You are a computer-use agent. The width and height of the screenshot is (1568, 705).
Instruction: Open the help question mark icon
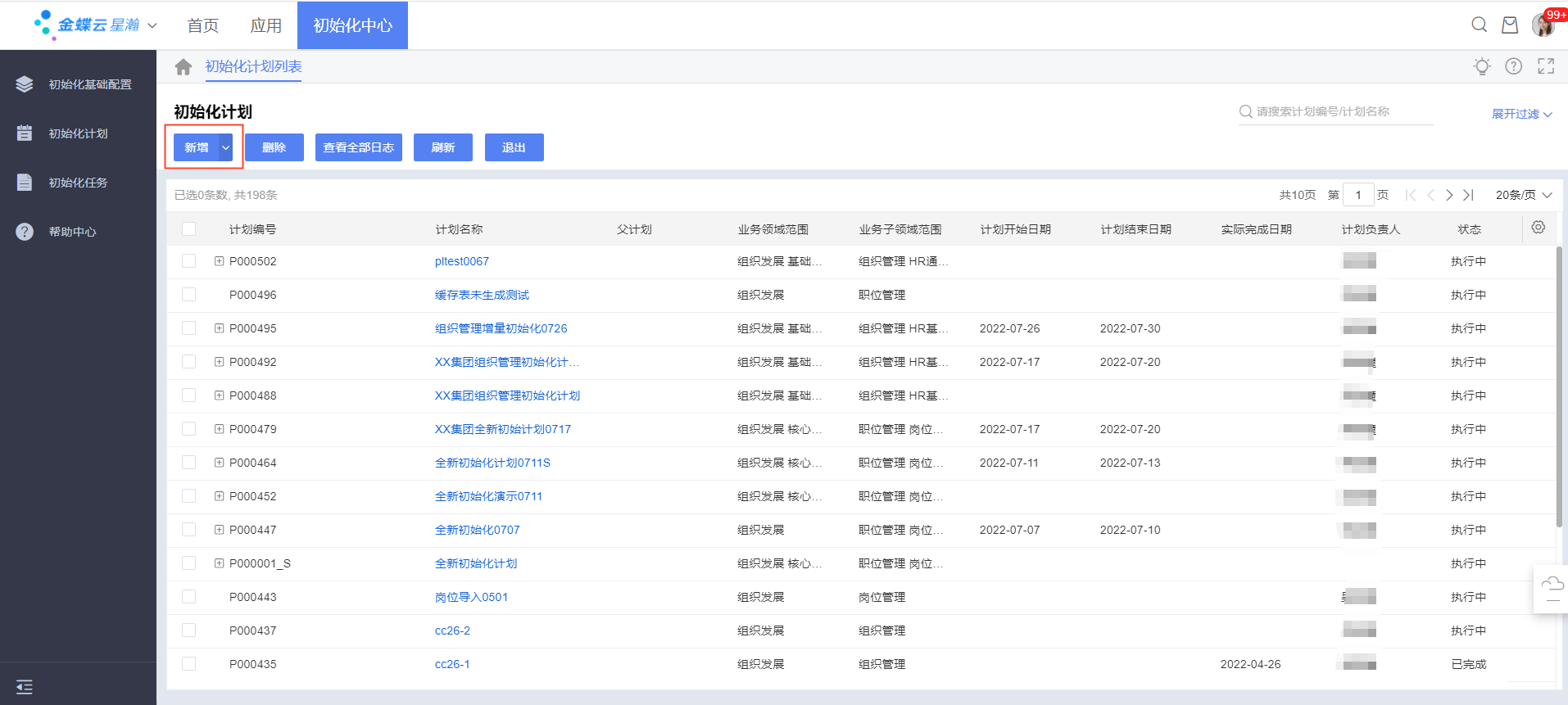click(x=1513, y=66)
